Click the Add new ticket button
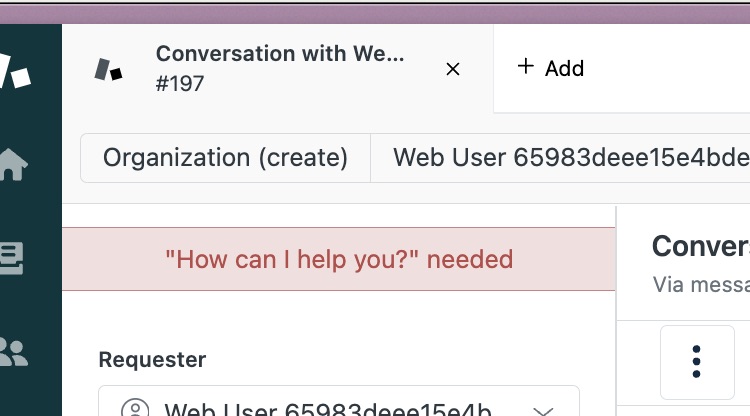 [x=551, y=68]
